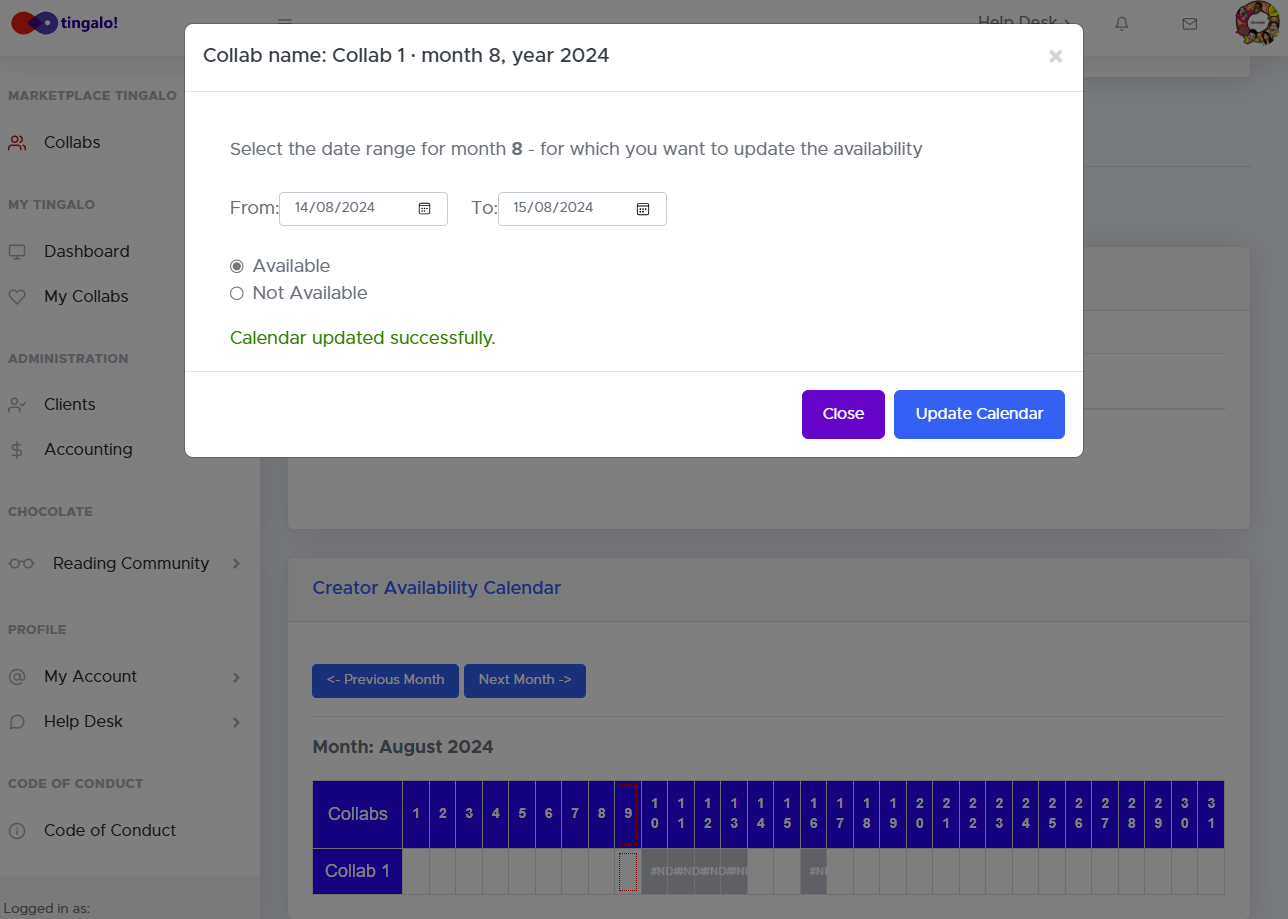The image size is (1288, 919).
Task: Click the Next Month button
Action: coord(524,680)
